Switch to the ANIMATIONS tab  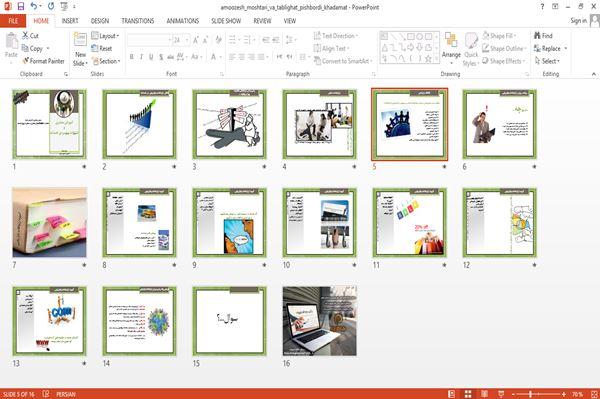(183, 21)
